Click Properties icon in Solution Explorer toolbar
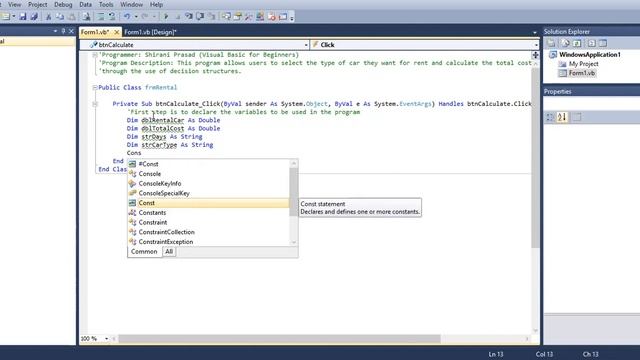The width and height of the screenshot is (640, 360). click(551, 43)
